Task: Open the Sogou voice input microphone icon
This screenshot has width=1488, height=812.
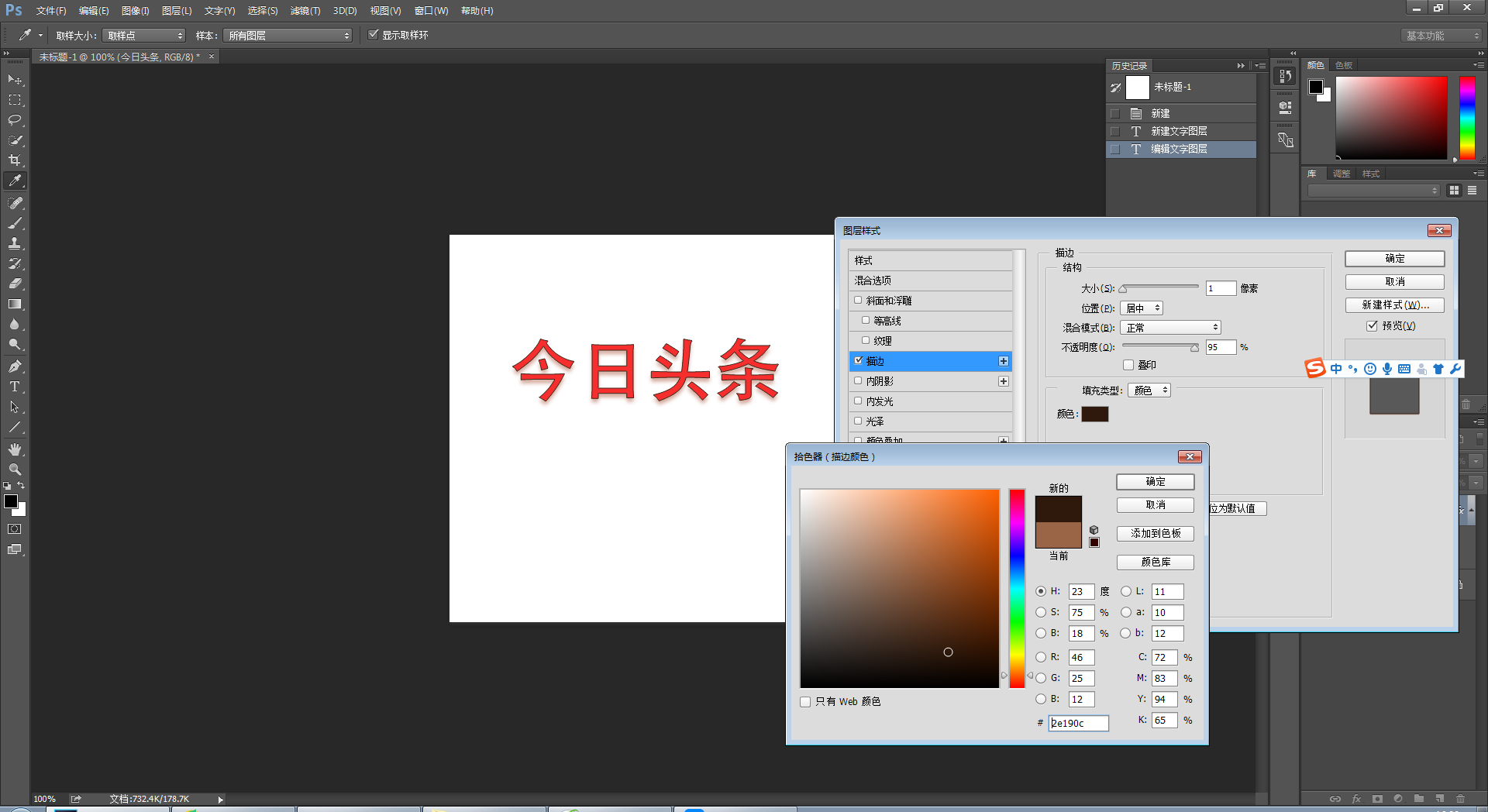Action: click(x=1387, y=369)
